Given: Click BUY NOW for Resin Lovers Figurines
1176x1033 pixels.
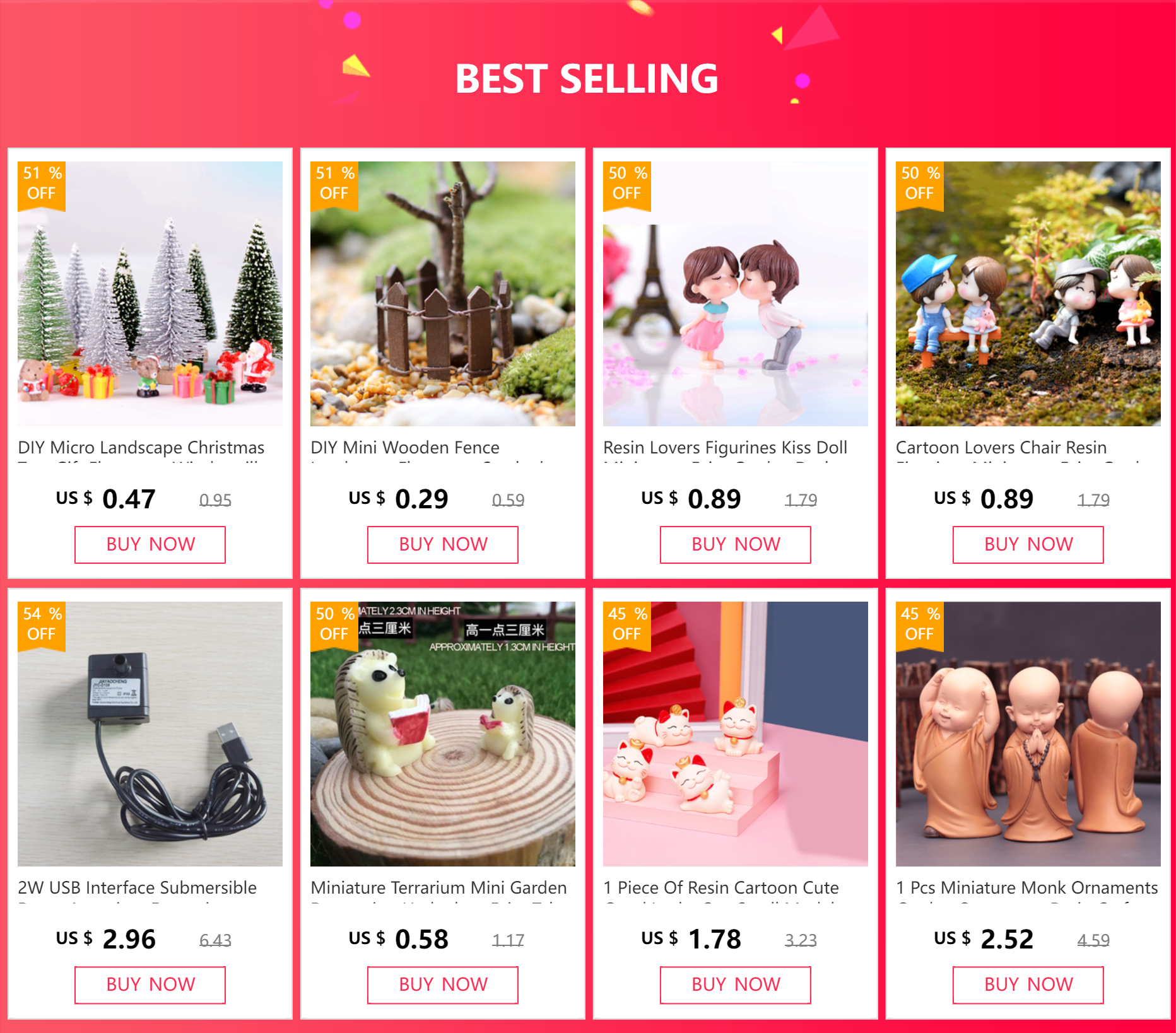Looking at the screenshot, I should click(736, 545).
